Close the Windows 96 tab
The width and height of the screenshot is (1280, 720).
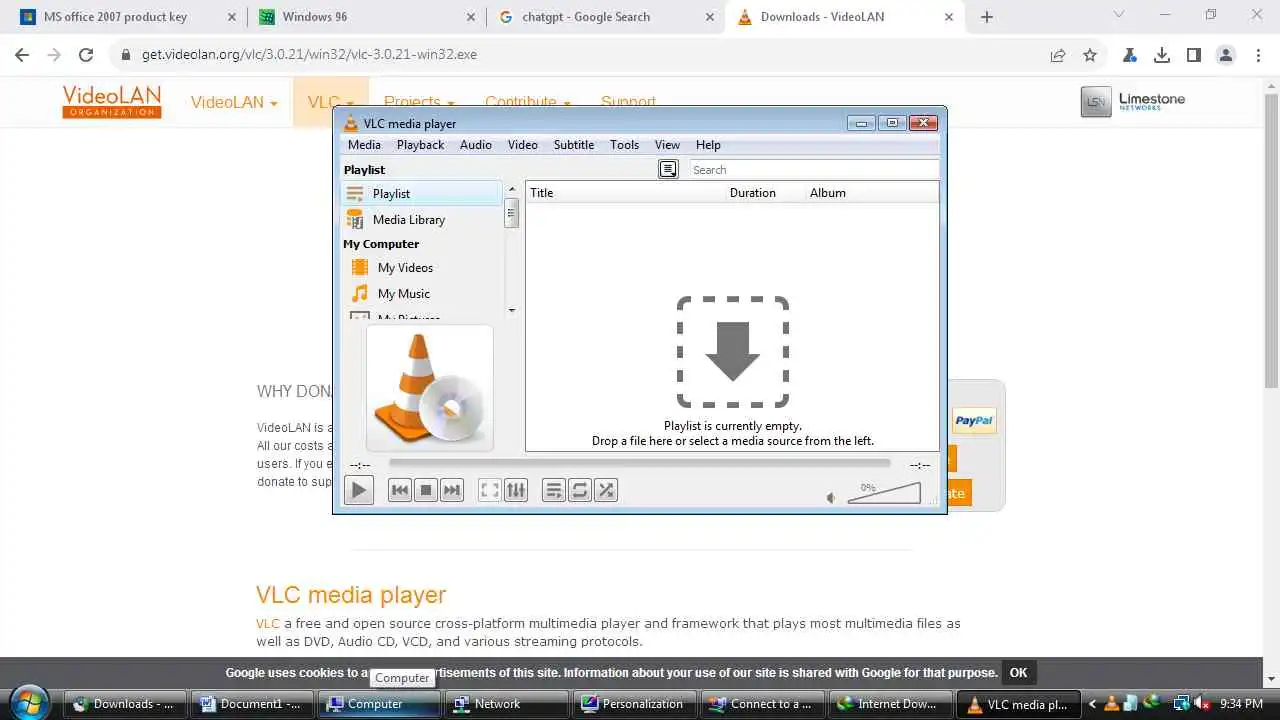click(470, 17)
